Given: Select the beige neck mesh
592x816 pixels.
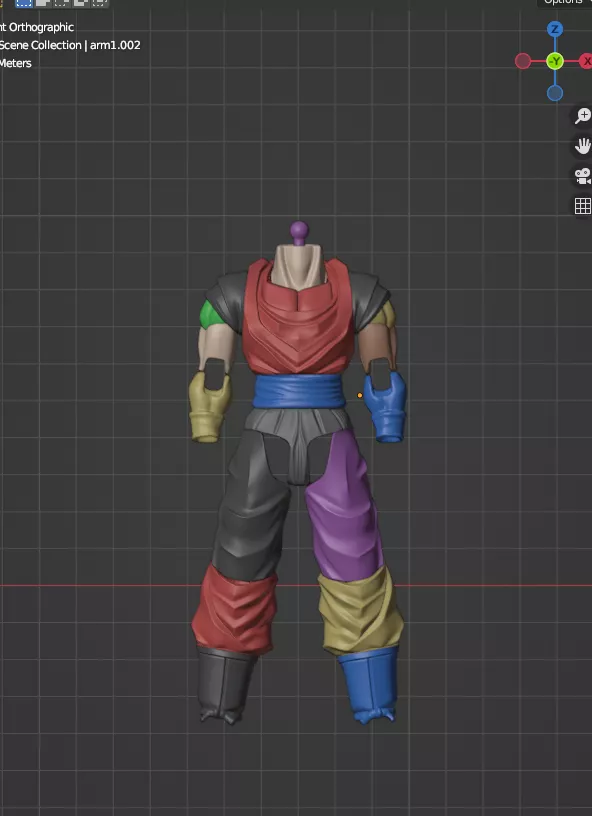Looking at the screenshot, I should [x=298, y=266].
